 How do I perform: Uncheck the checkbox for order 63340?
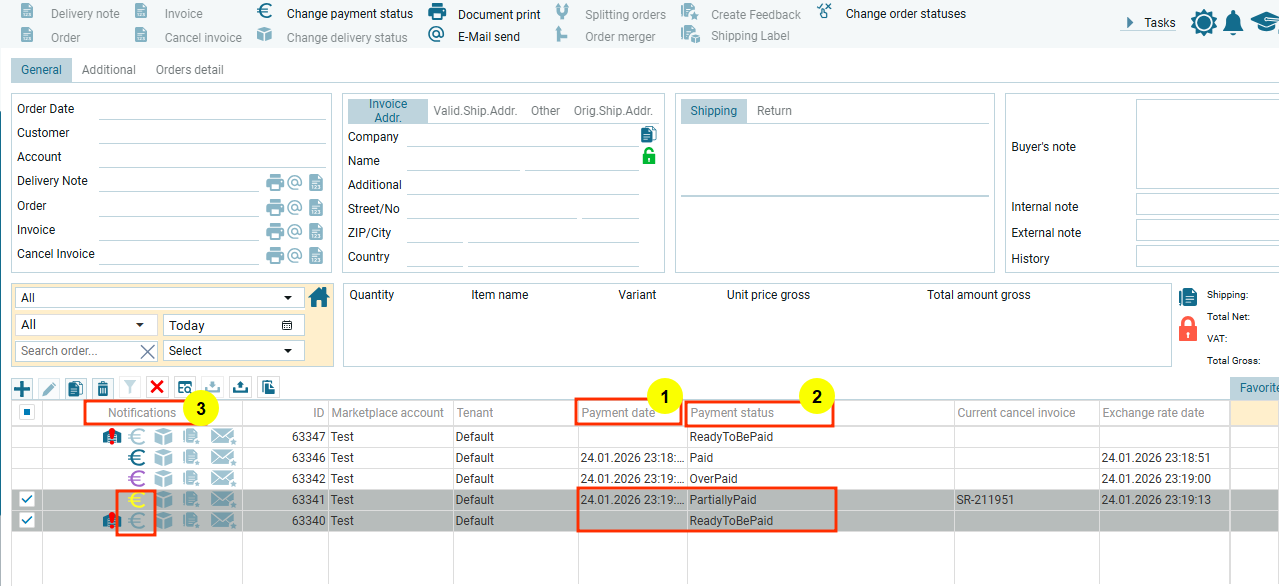(x=27, y=520)
